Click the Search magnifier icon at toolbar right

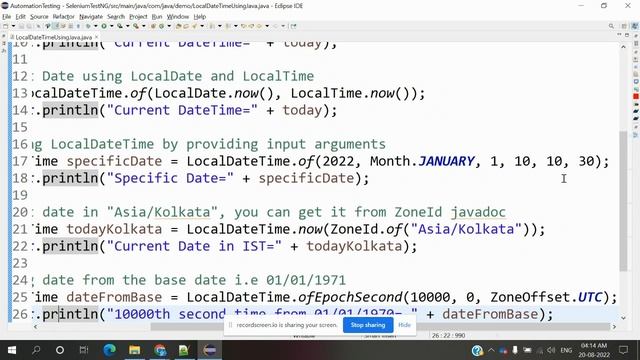(x=611, y=26)
